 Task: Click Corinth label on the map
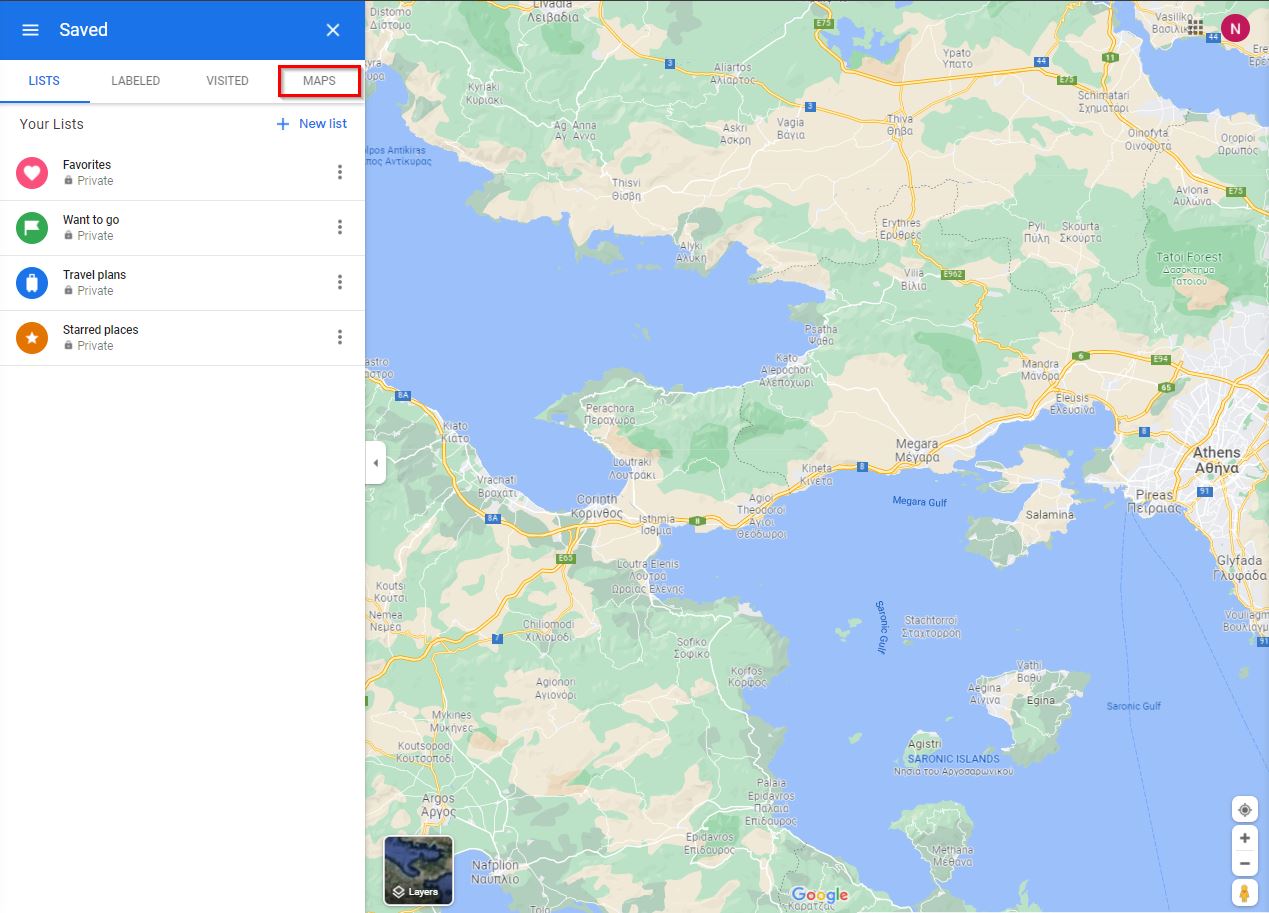tap(597, 506)
